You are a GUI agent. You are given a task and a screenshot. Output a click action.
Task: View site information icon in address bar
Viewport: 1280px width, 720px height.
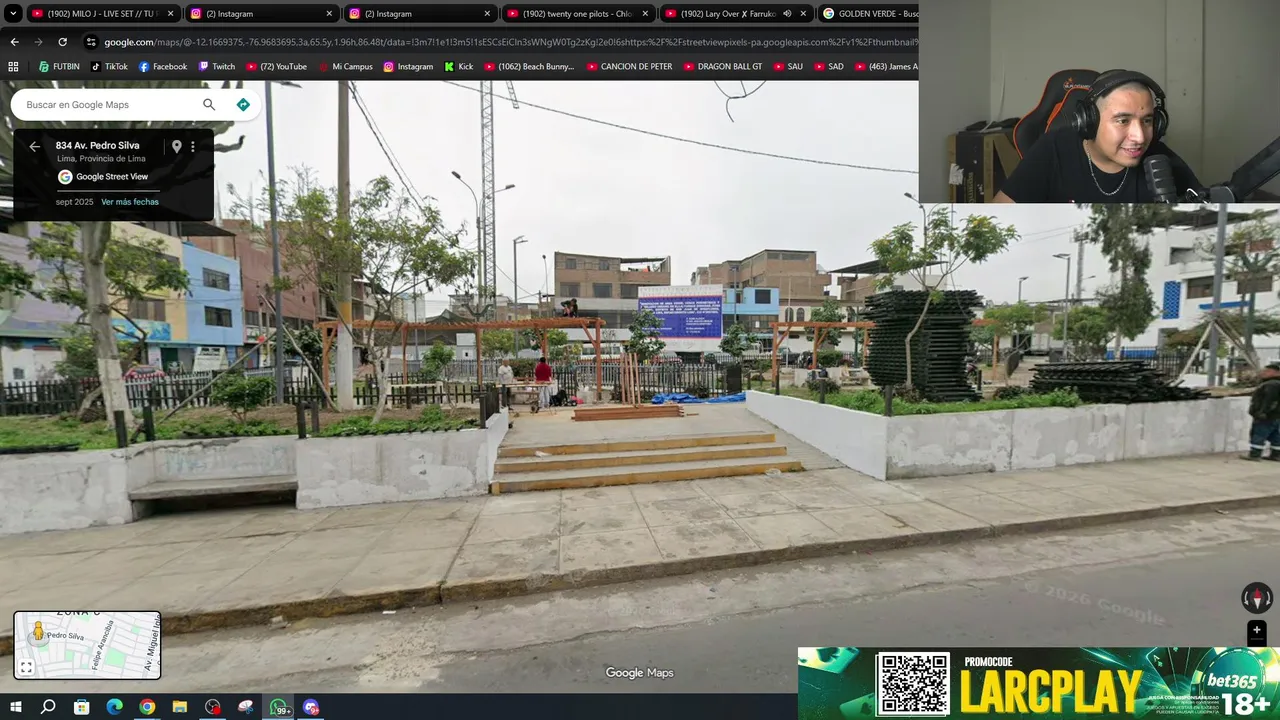tap(91, 42)
